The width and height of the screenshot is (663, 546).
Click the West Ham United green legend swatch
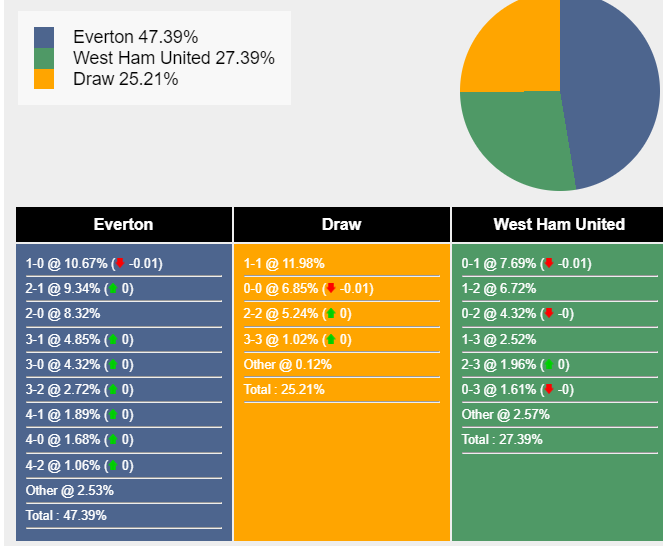pos(44,58)
